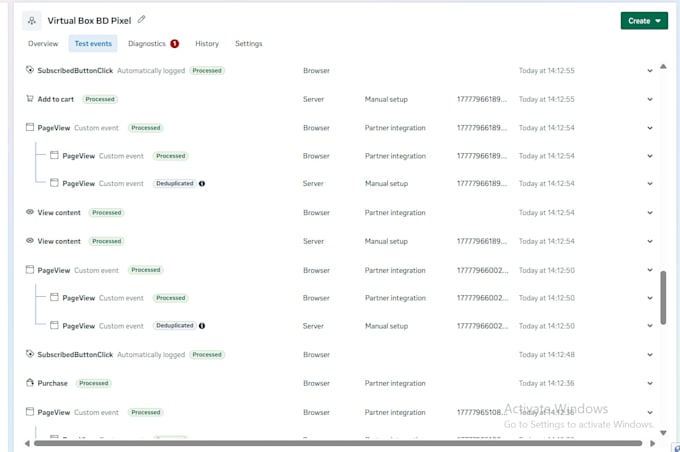This screenshot has height=452, width=680.
Task: Click the Add to cart event name
Action: coord(56,99)
